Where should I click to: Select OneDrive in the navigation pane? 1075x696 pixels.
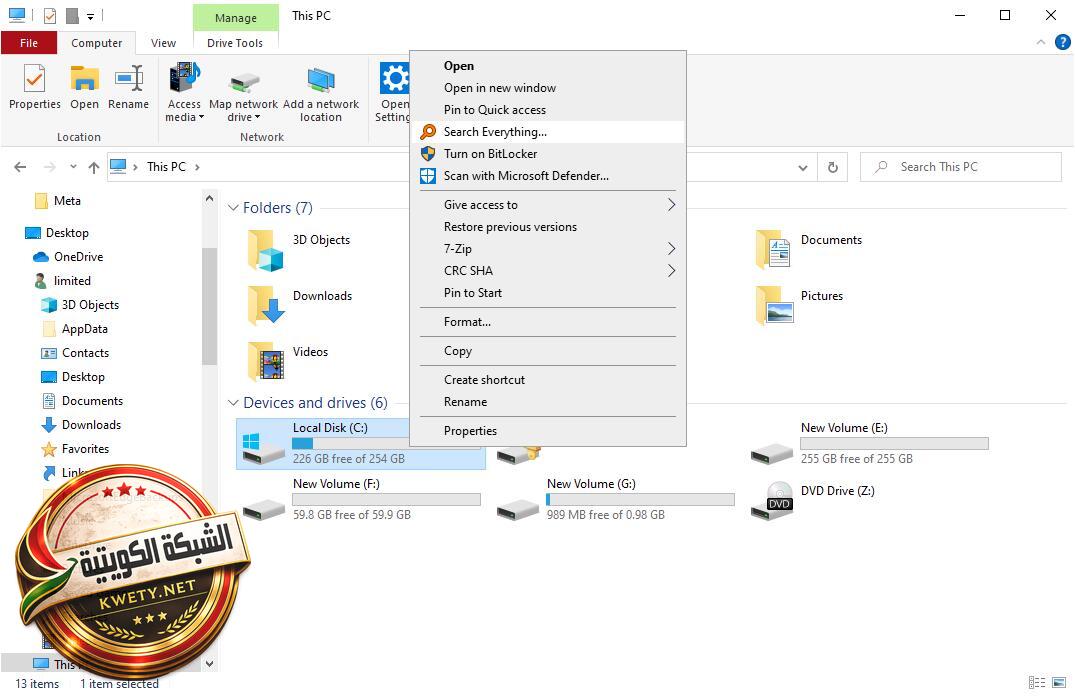point(78,257)
